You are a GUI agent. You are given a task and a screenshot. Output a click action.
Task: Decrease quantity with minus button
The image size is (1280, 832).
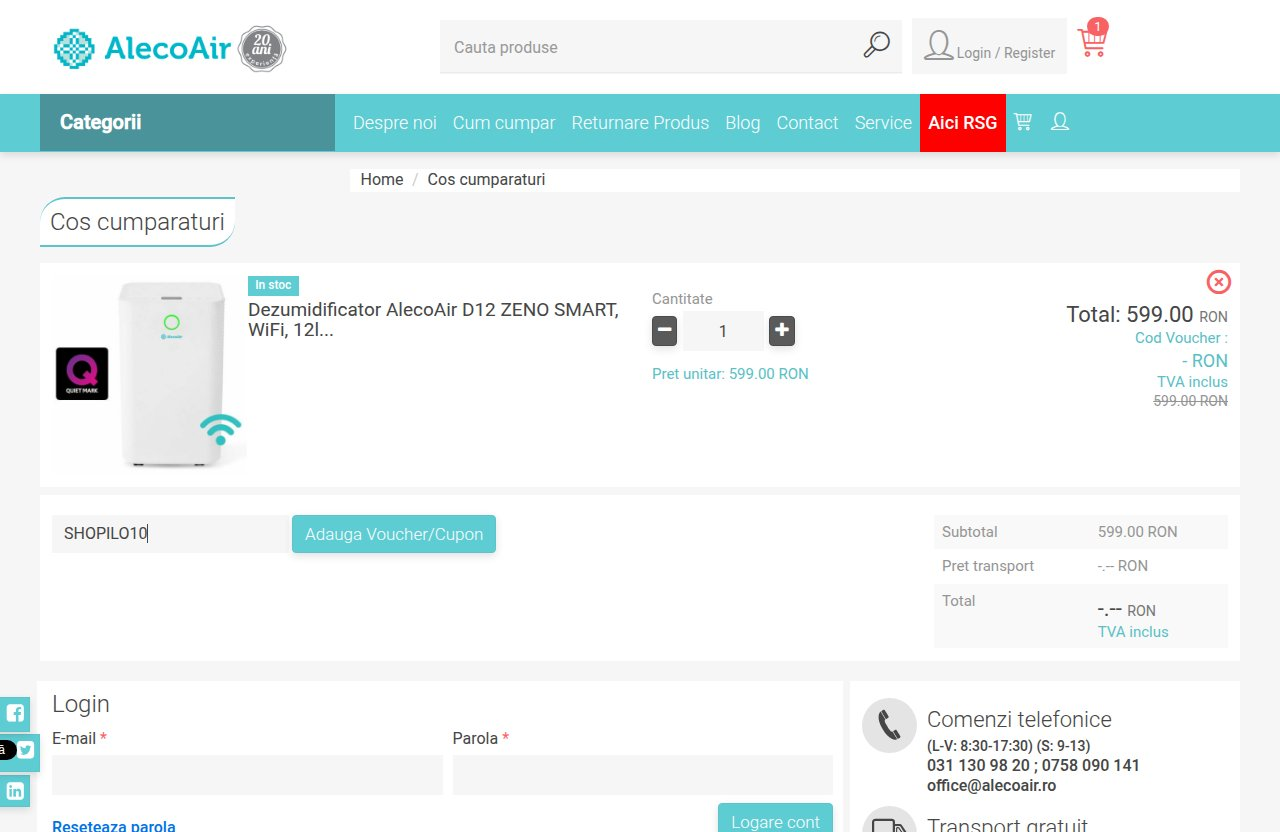point(664,330)
